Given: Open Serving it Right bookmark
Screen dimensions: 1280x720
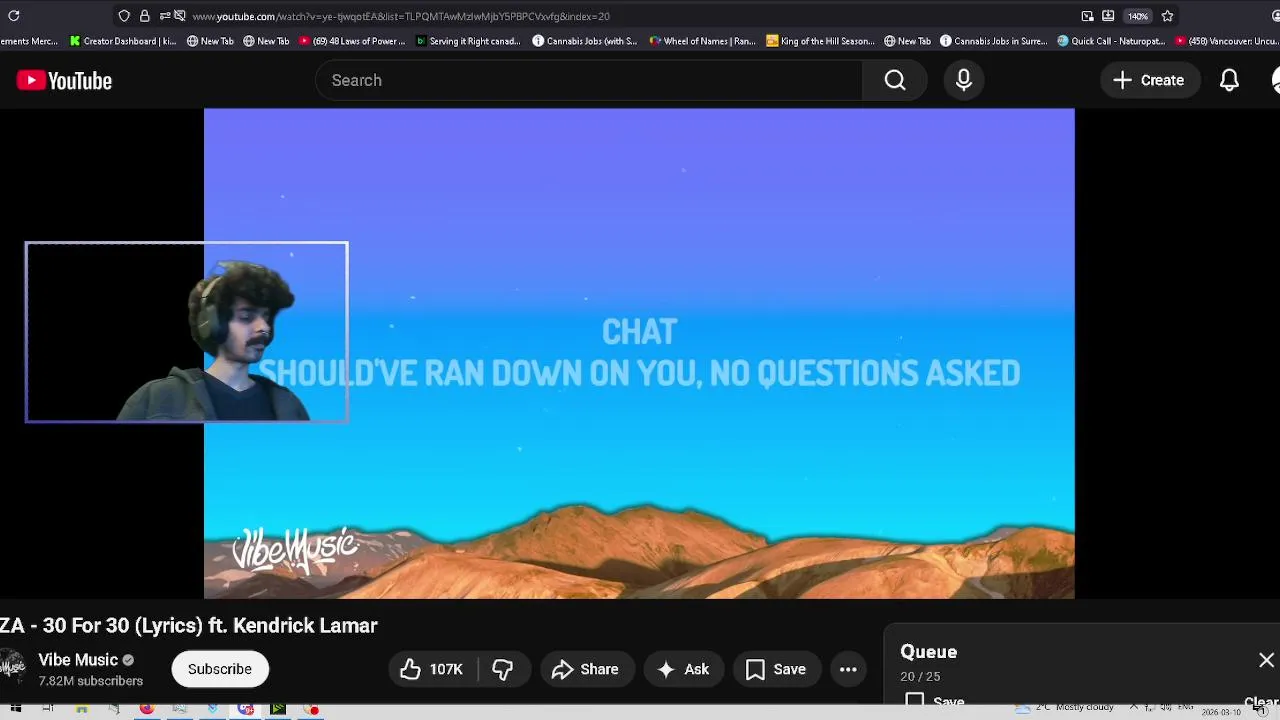Looking at the screenshot, I should (x=468, y=41).
